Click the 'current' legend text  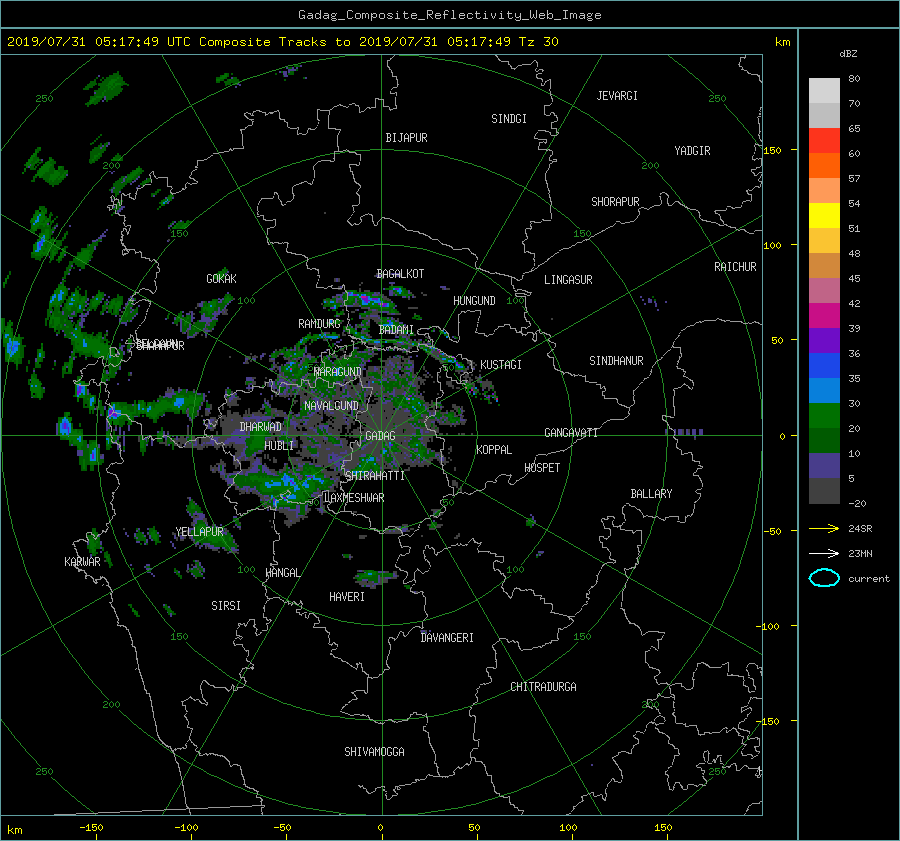[x=869, y=579]
